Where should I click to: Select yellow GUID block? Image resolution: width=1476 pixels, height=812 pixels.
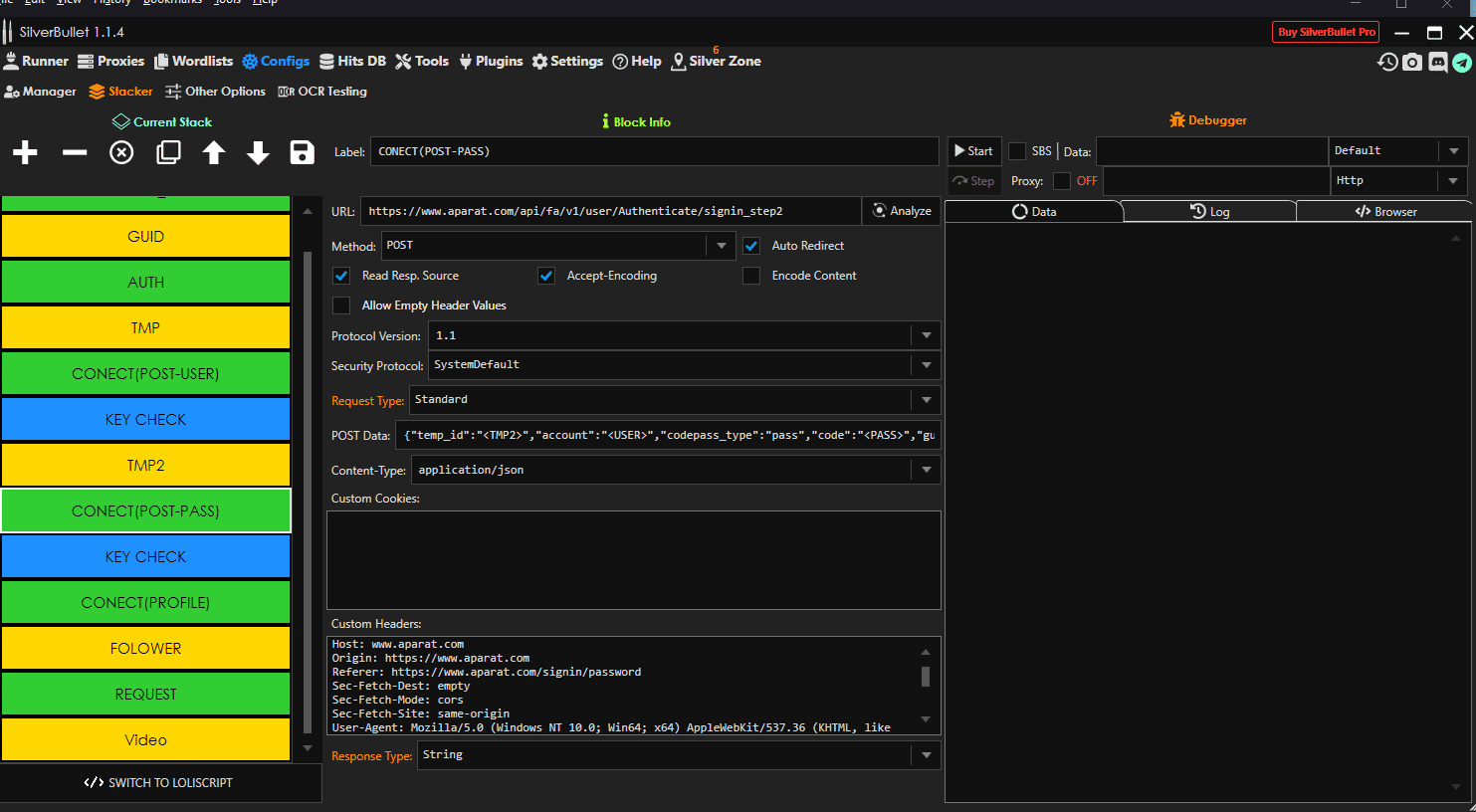[145, 237]
